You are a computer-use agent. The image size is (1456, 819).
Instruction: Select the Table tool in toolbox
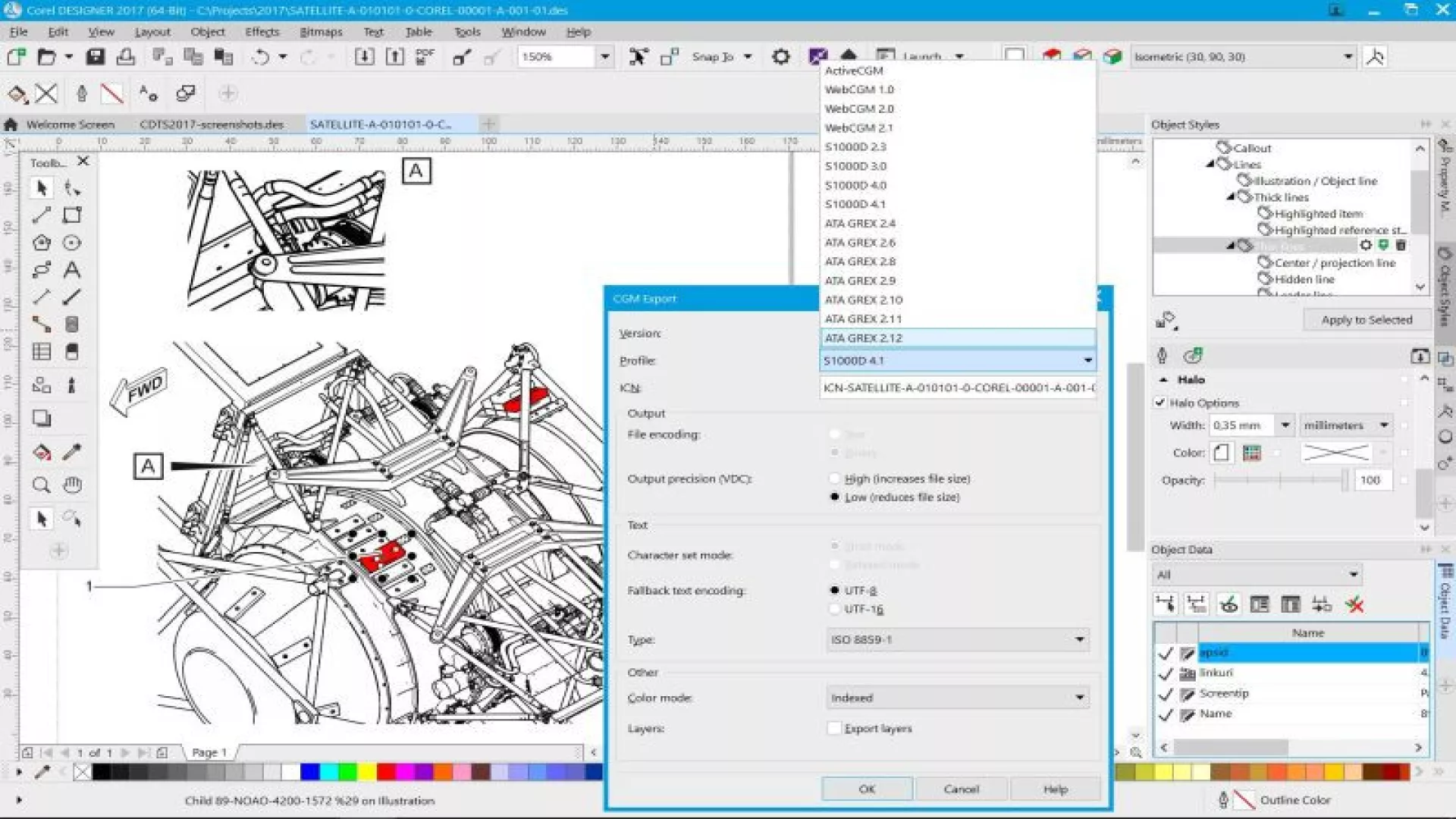point(41,352)
